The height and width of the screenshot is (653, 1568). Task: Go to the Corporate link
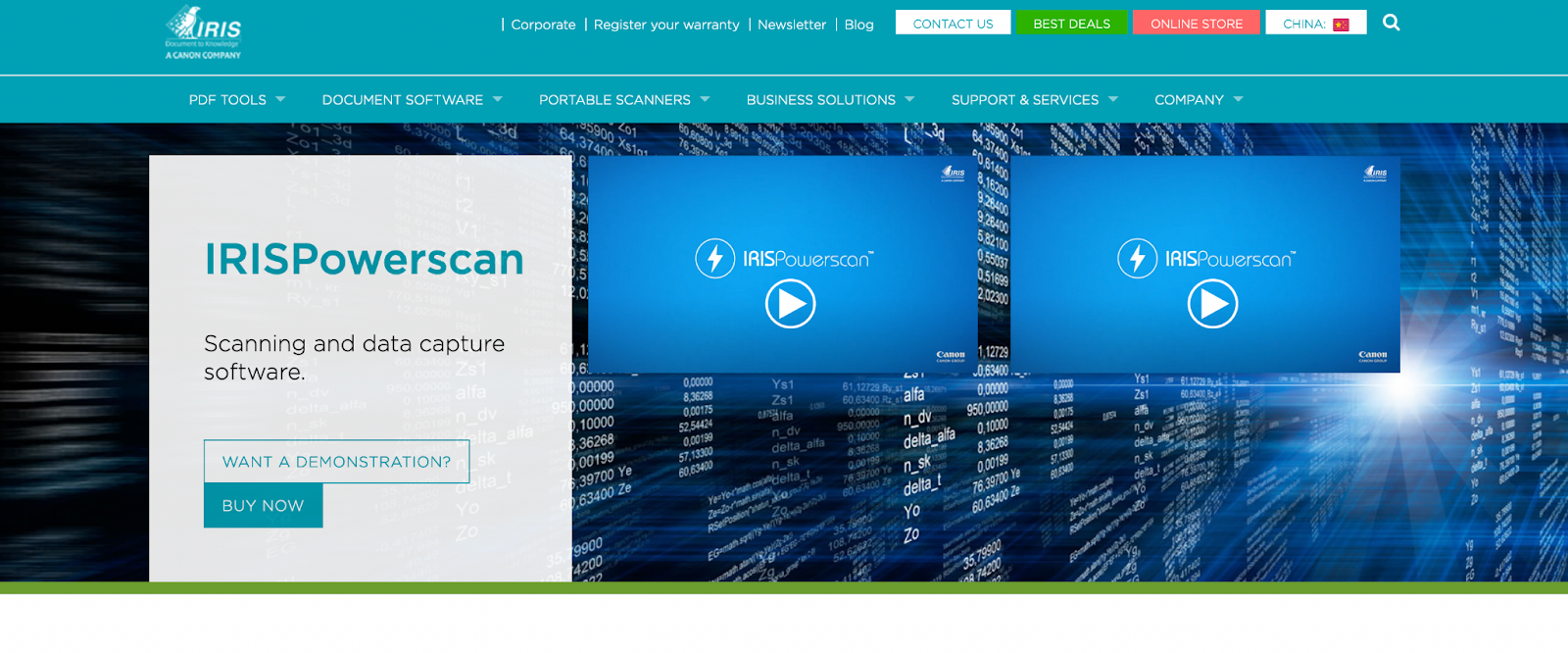[x=543, y=25]
